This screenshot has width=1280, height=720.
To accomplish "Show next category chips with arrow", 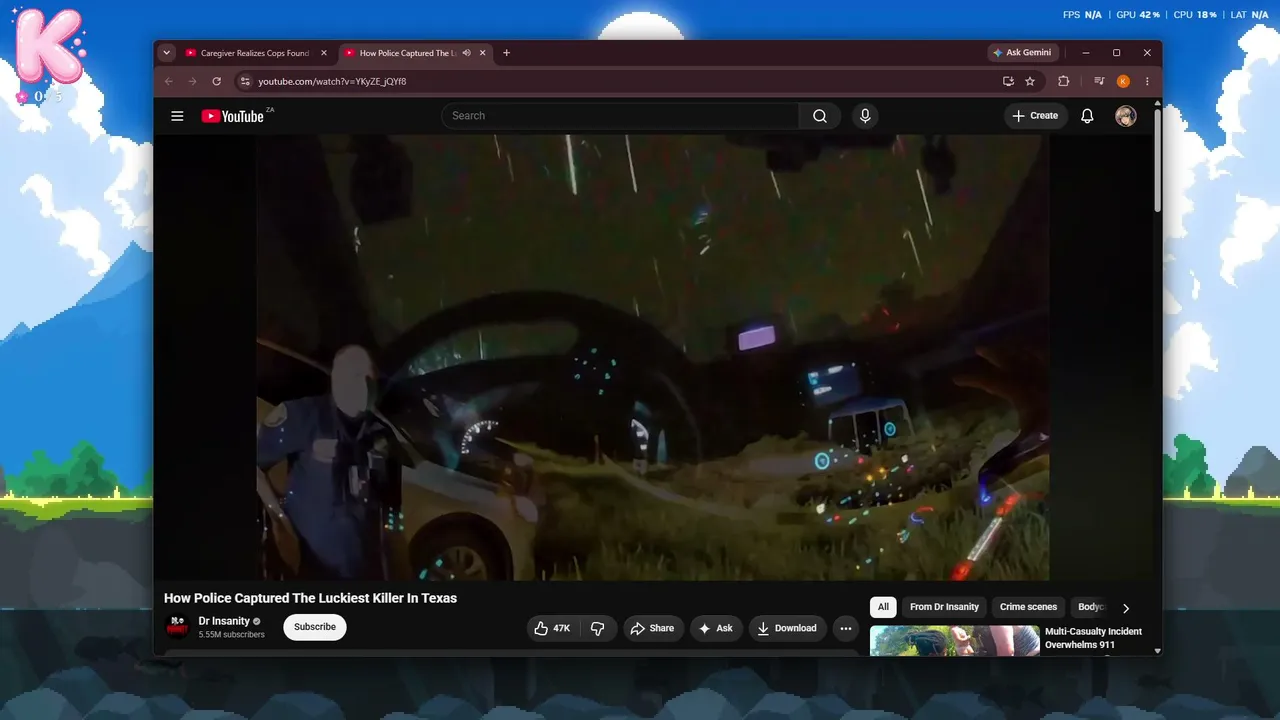I will coord(1126,608).
